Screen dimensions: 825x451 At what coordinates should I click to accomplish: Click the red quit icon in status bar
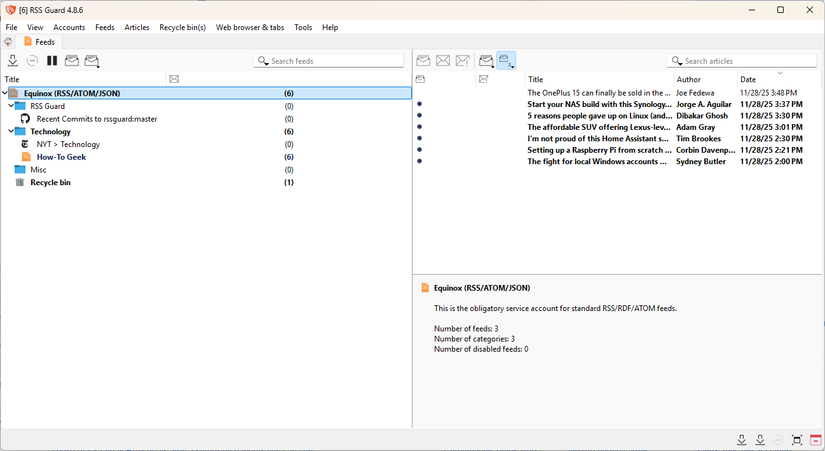[x=816, y=440]
